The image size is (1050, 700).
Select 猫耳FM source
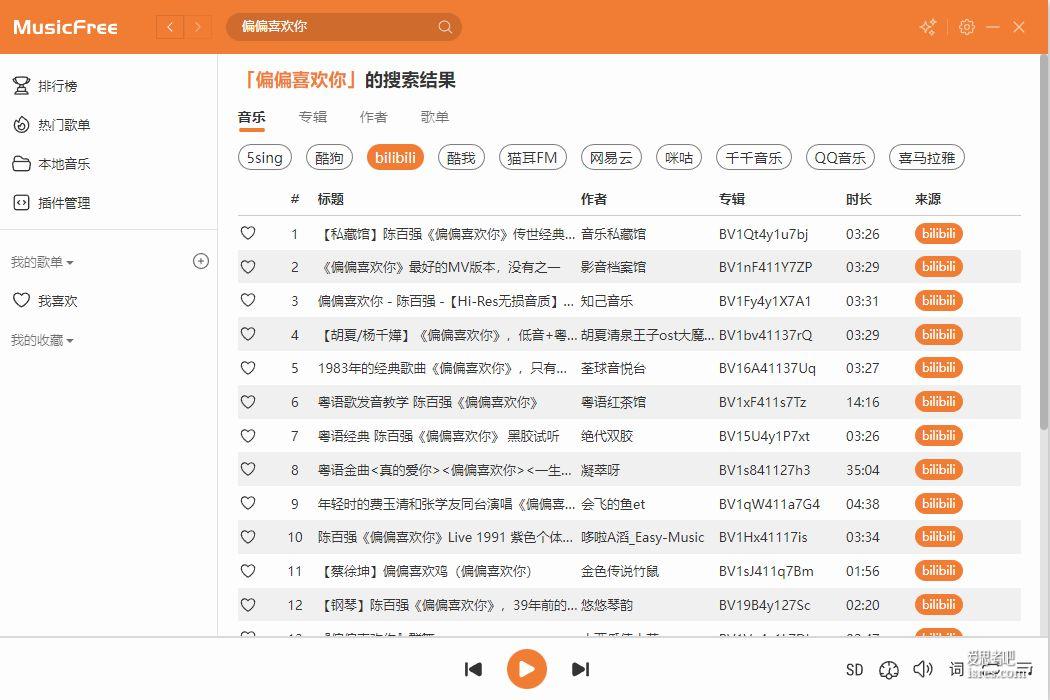[x=532, y=157]
